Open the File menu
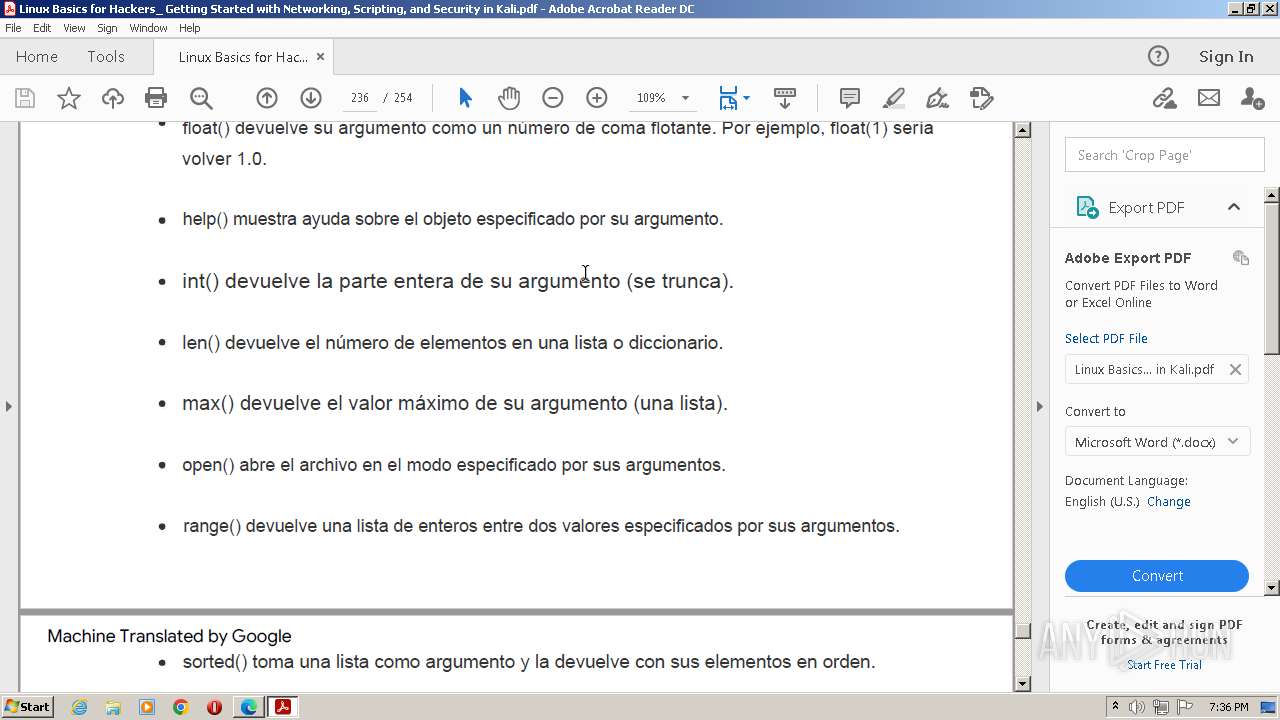The width and height of the screenshot is (1280, 720). tap(13, 28)
